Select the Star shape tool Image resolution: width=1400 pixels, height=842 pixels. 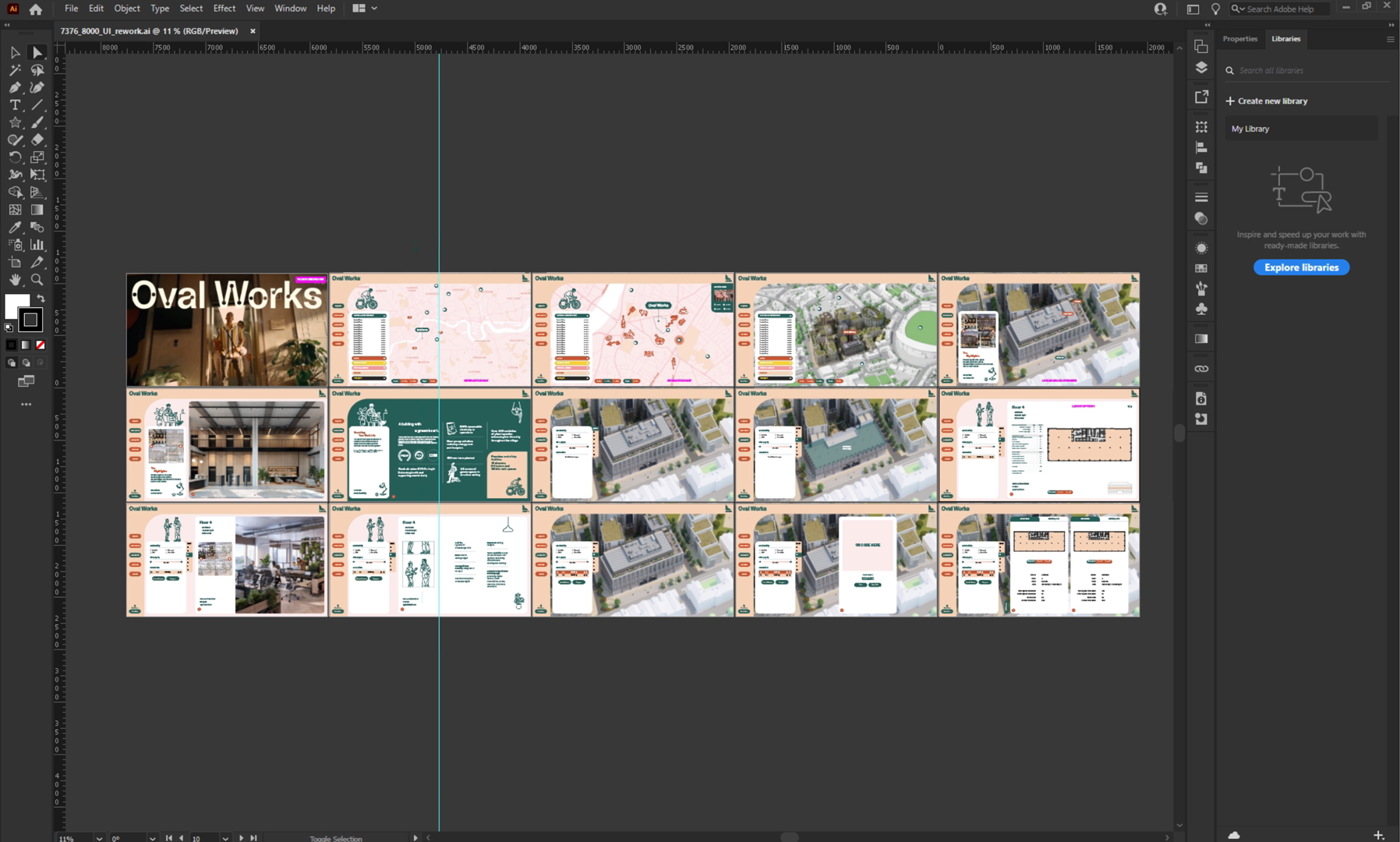pyautogui.click(x=15, y=122)
